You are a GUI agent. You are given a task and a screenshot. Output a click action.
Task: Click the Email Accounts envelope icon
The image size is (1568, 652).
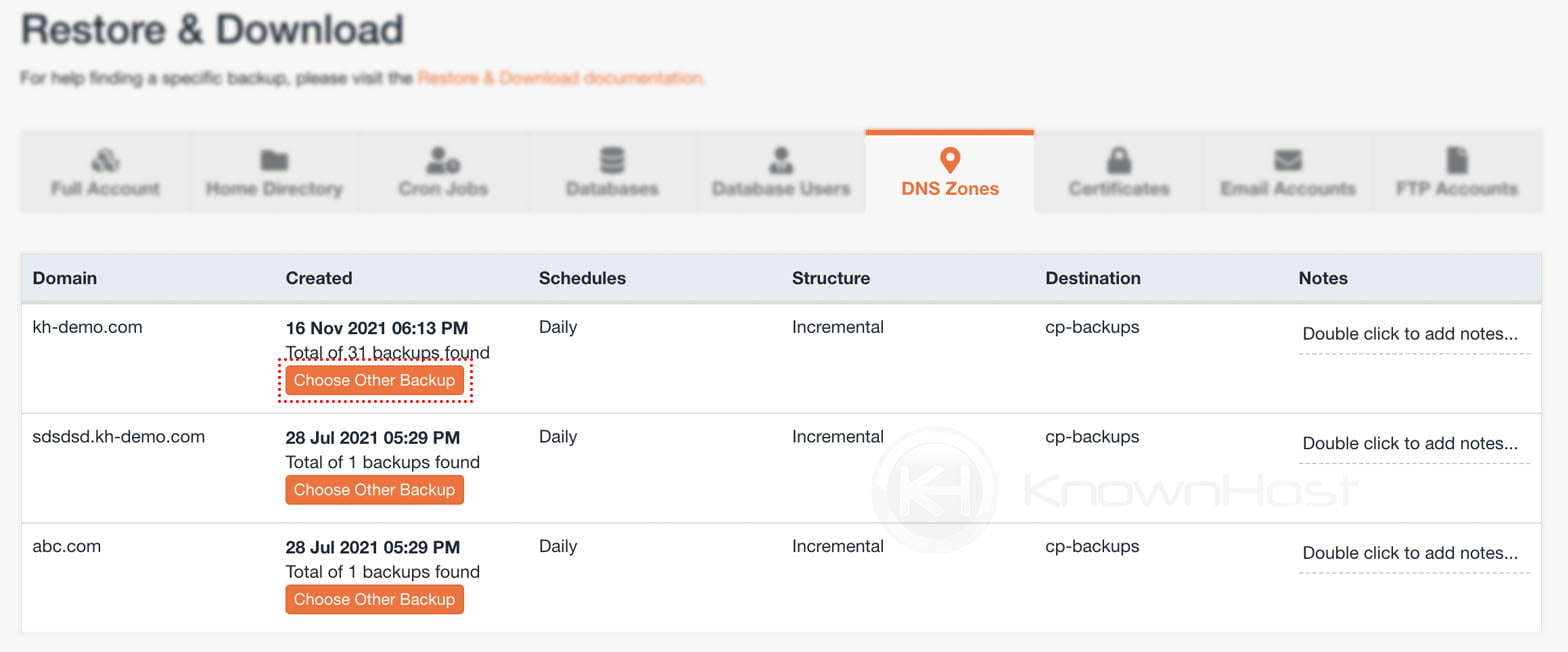click(1288, 160)
